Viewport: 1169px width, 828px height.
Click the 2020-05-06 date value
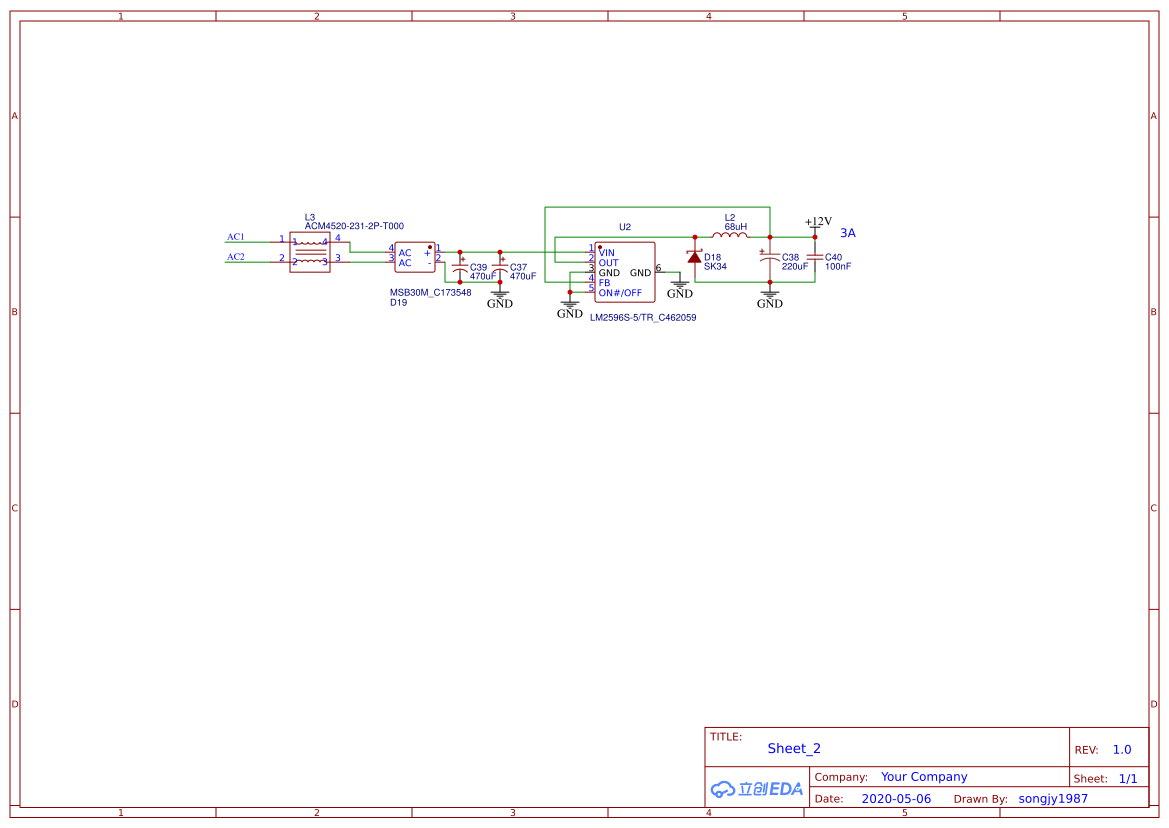[896, 799]
